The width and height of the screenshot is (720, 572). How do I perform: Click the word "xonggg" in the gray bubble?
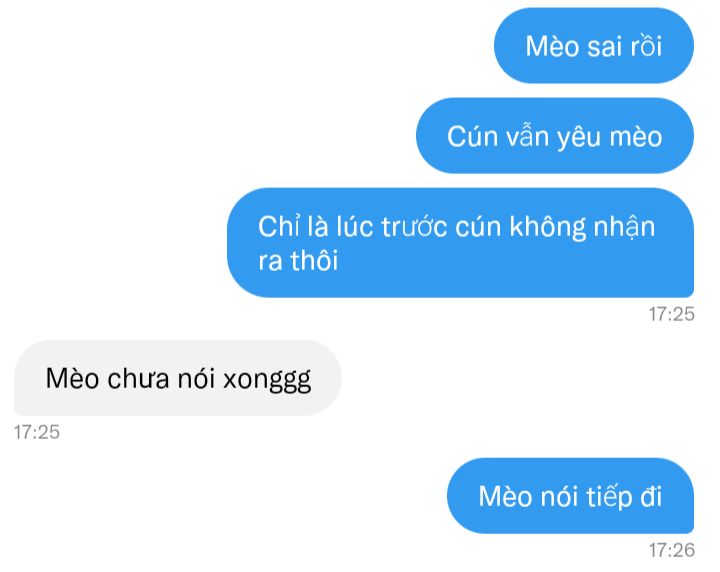tap(267, 381)
